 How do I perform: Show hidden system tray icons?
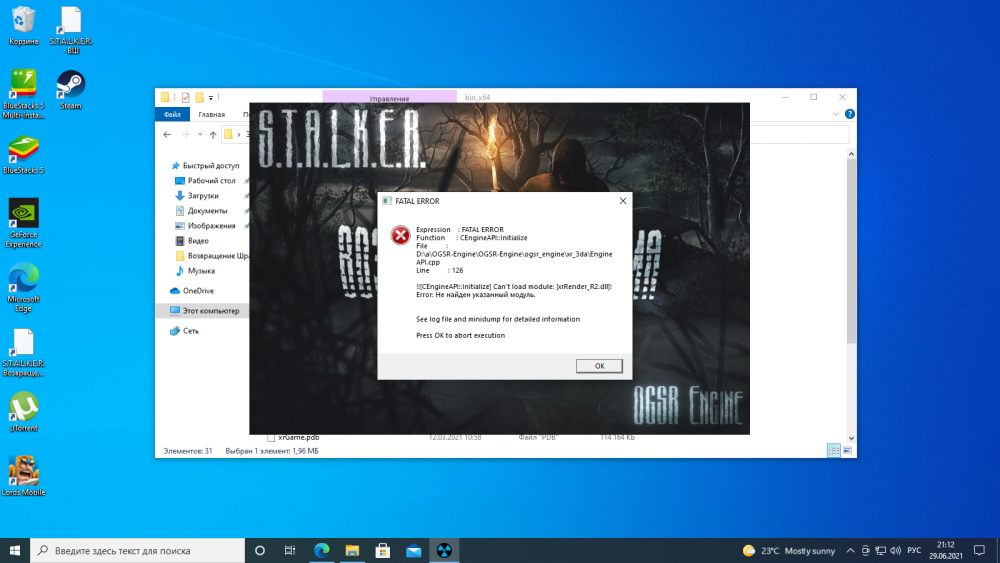tap(850, 550)
